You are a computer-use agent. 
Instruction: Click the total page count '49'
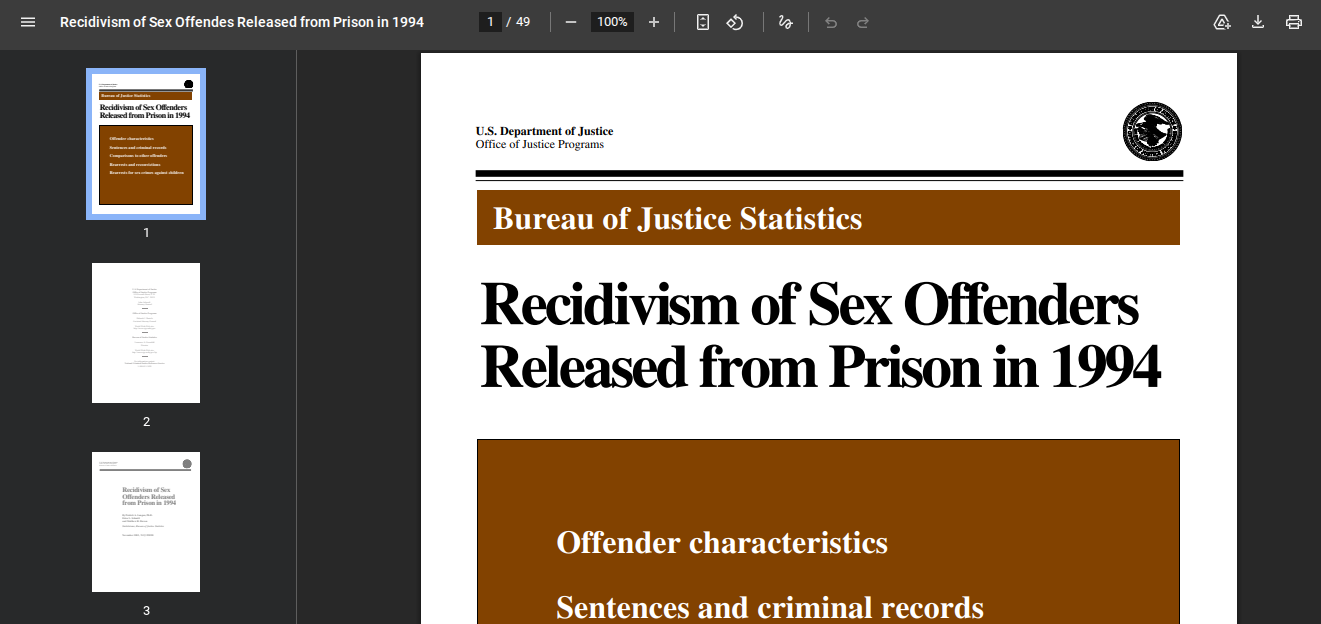pos(523,22)
